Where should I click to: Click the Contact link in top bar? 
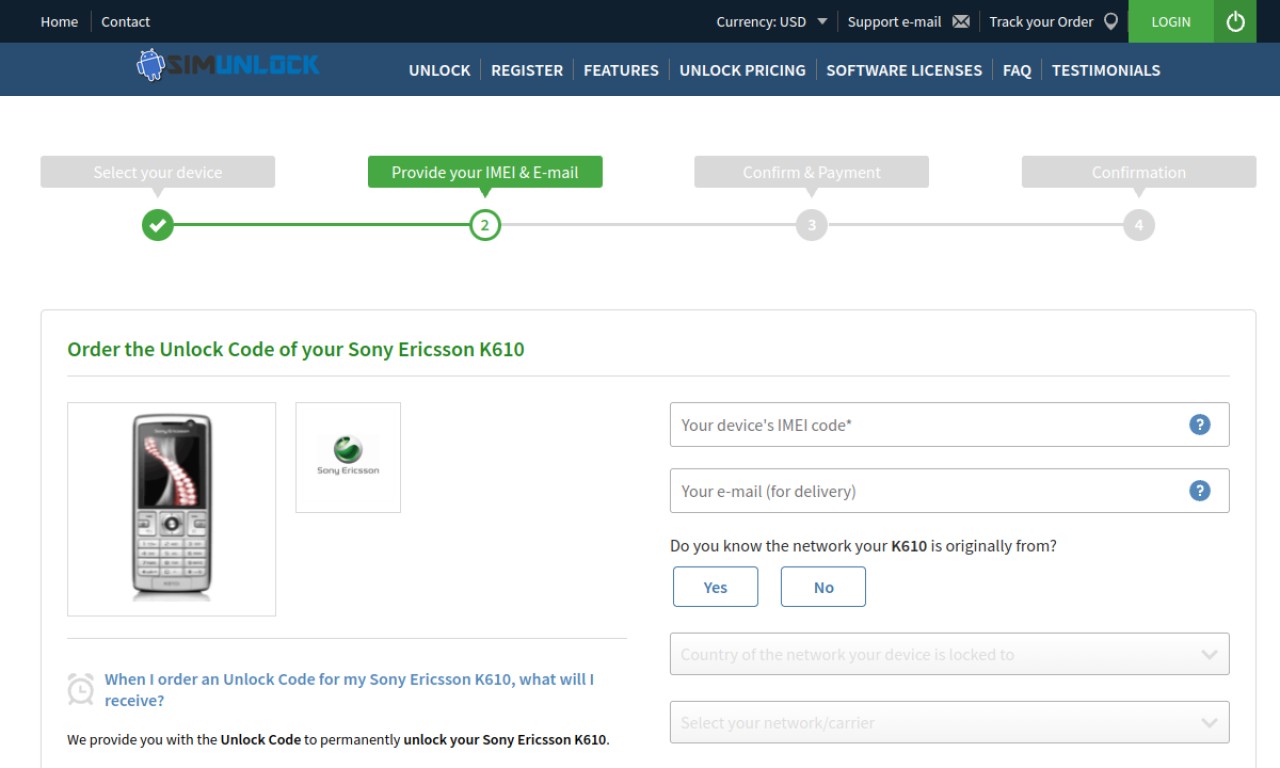pyautogui.click(x=125, y=21)
